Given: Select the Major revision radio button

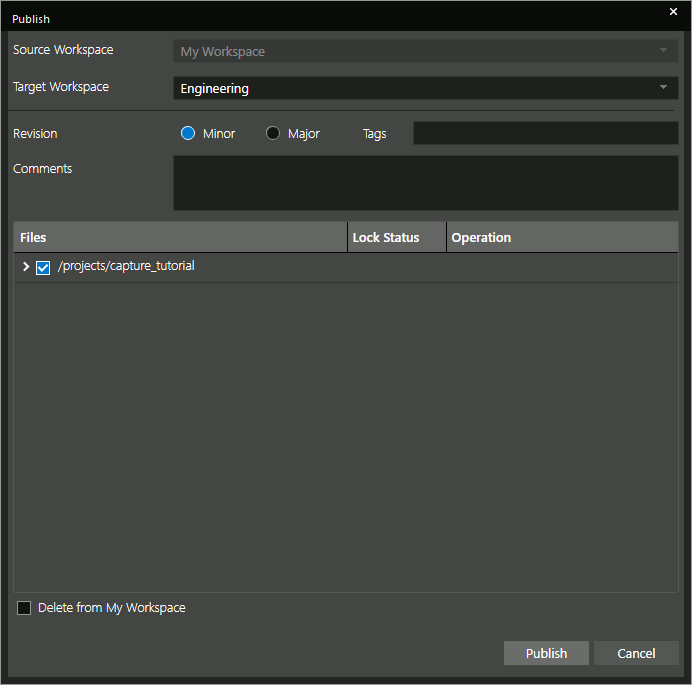Looking at the screenshot, I should (x=273, y=133).
